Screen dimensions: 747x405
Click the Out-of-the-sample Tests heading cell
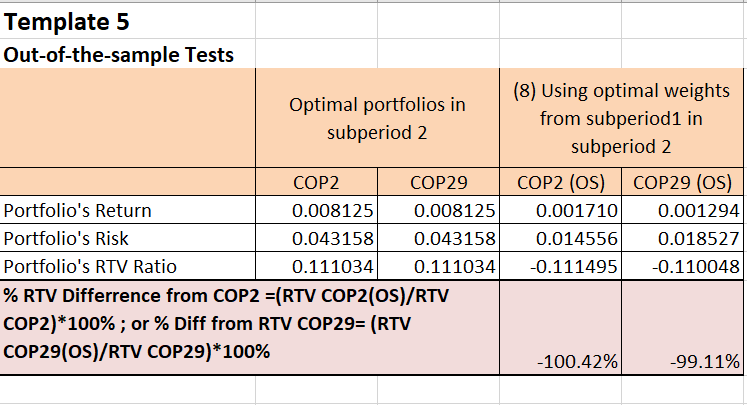coord(119,54)
